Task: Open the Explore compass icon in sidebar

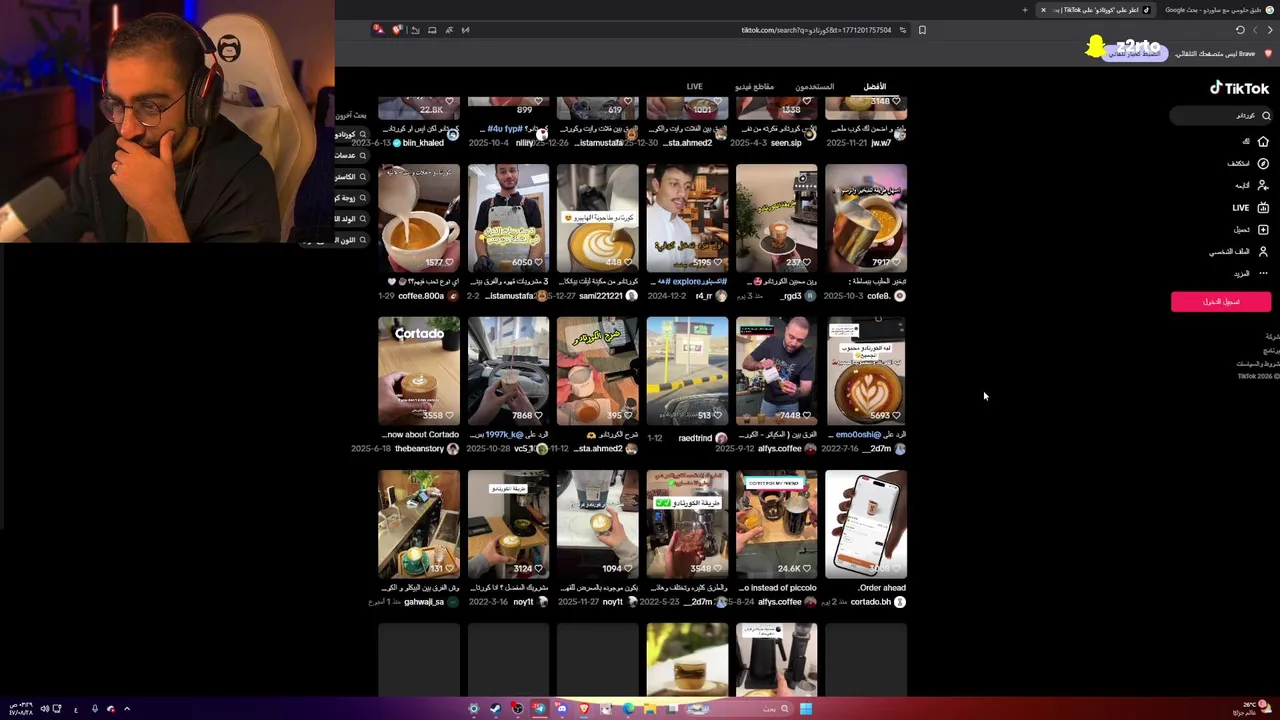Action: (1263, 163)
